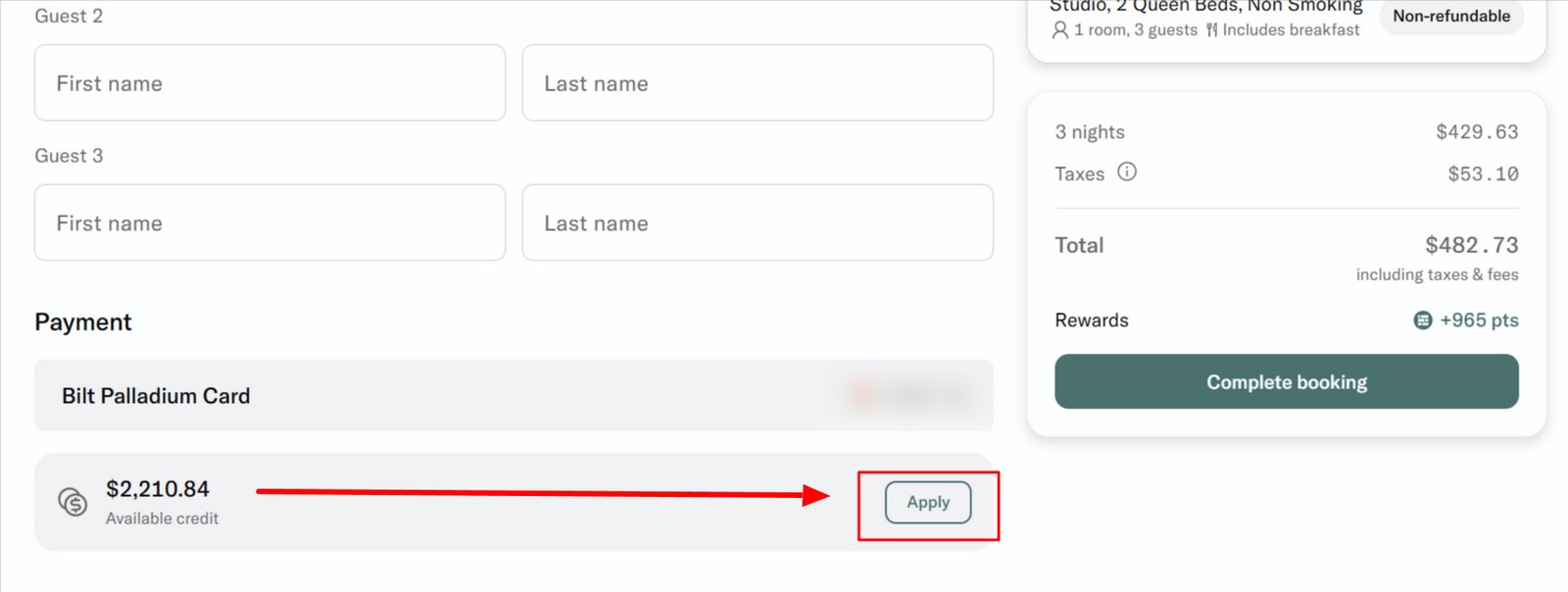
Task: Click the blurred card number on the Bilt card row
Action: pos(907,395)
